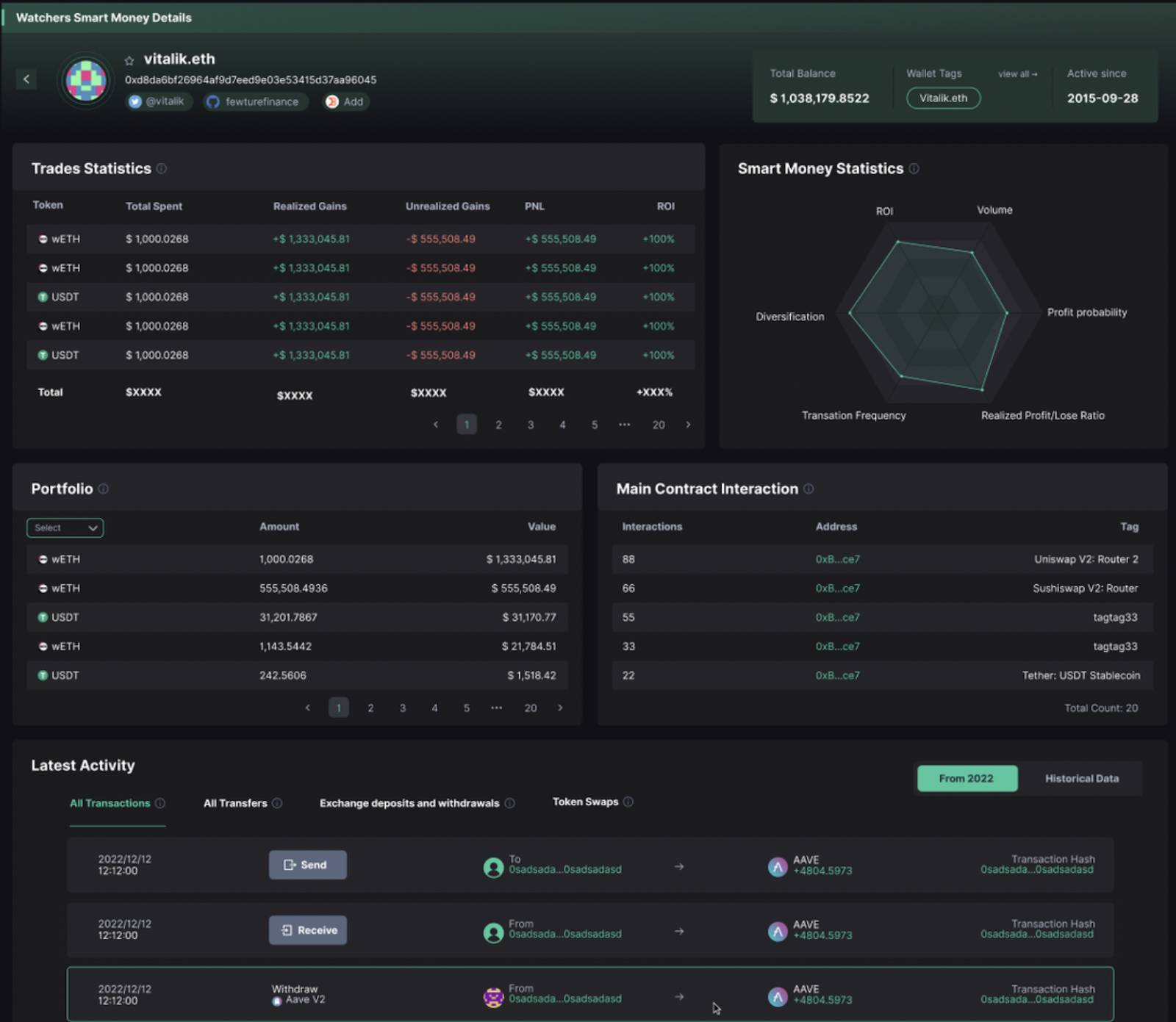The height and width of the screenshot is (1022, 1176).
Task: Expand the ellipsis in Trades Statistics pagination
Action: pos(625,425)
